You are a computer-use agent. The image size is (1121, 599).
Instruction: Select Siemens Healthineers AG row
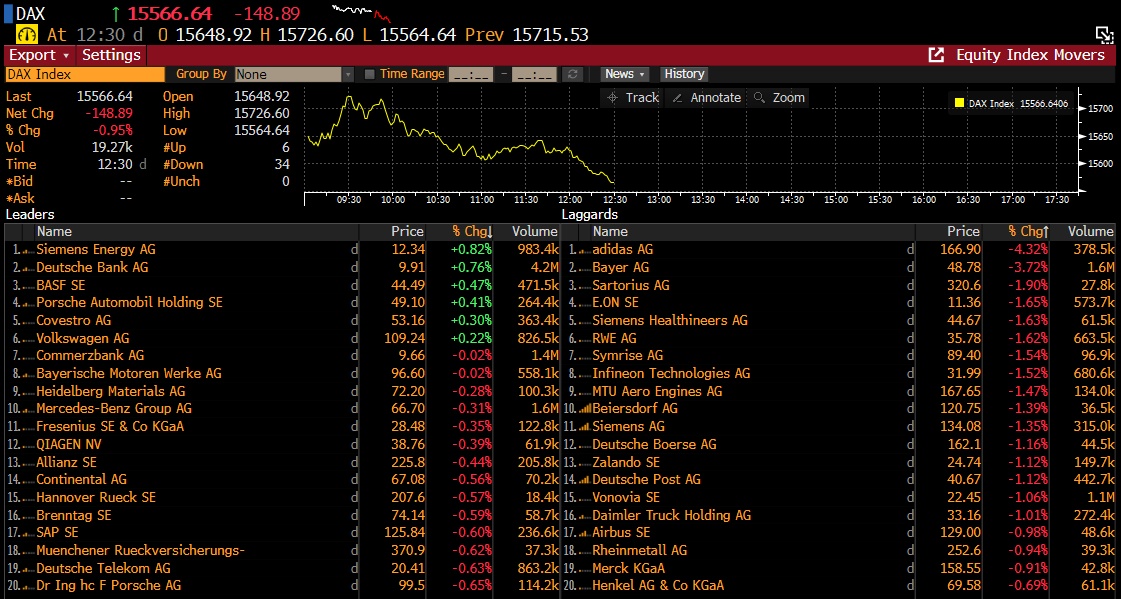(x=839, y=320)
